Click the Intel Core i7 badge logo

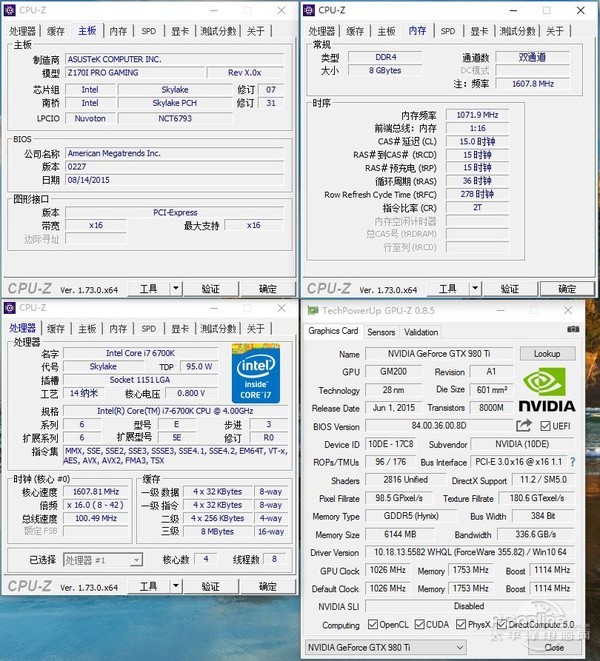(x=256, y=373)
